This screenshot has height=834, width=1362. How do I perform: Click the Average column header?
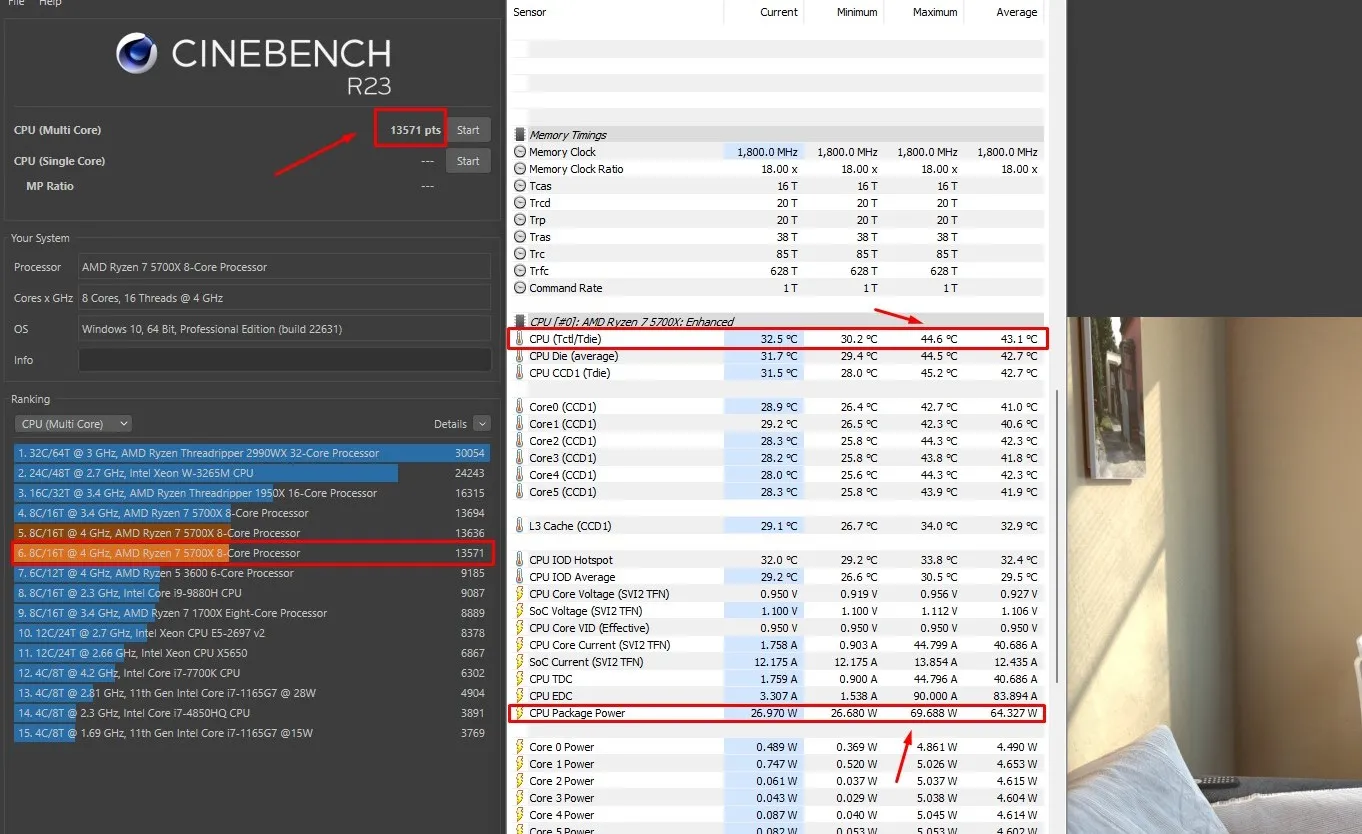click(x=1016, y=12)
